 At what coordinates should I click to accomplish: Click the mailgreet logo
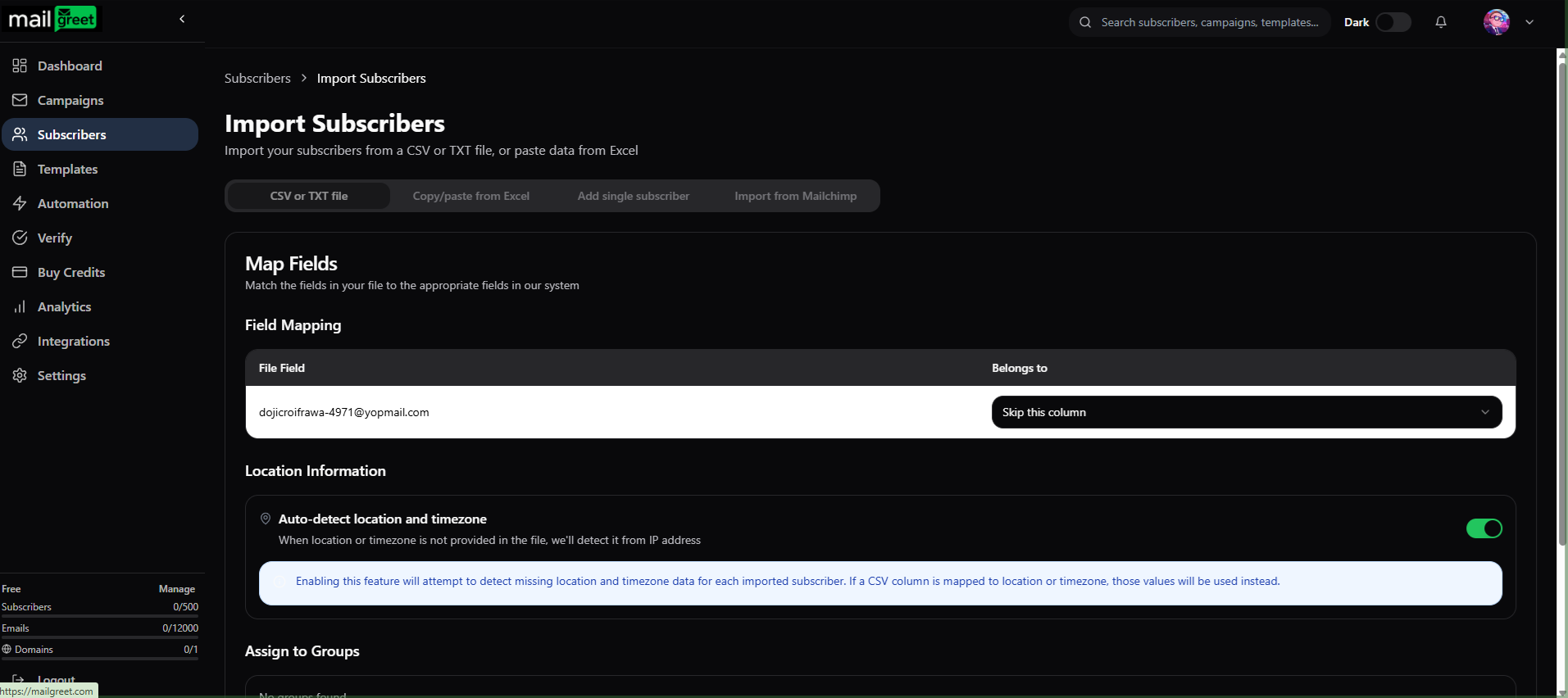(52, 19)
